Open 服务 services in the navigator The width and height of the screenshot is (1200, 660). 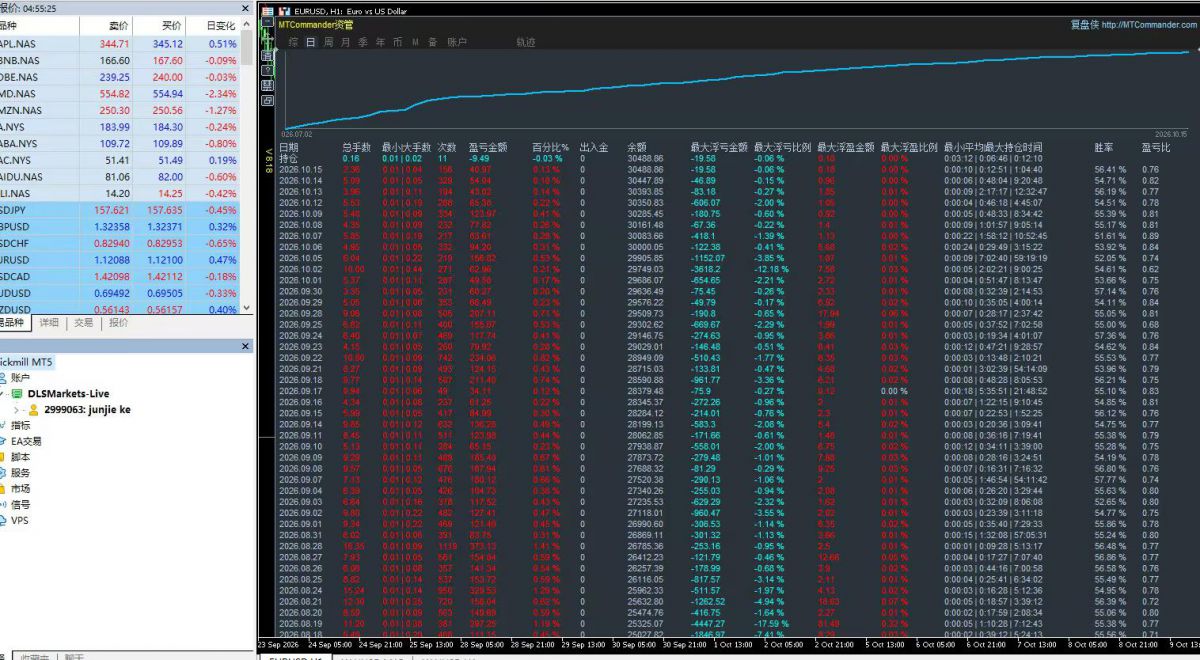[x=20, y=473]
